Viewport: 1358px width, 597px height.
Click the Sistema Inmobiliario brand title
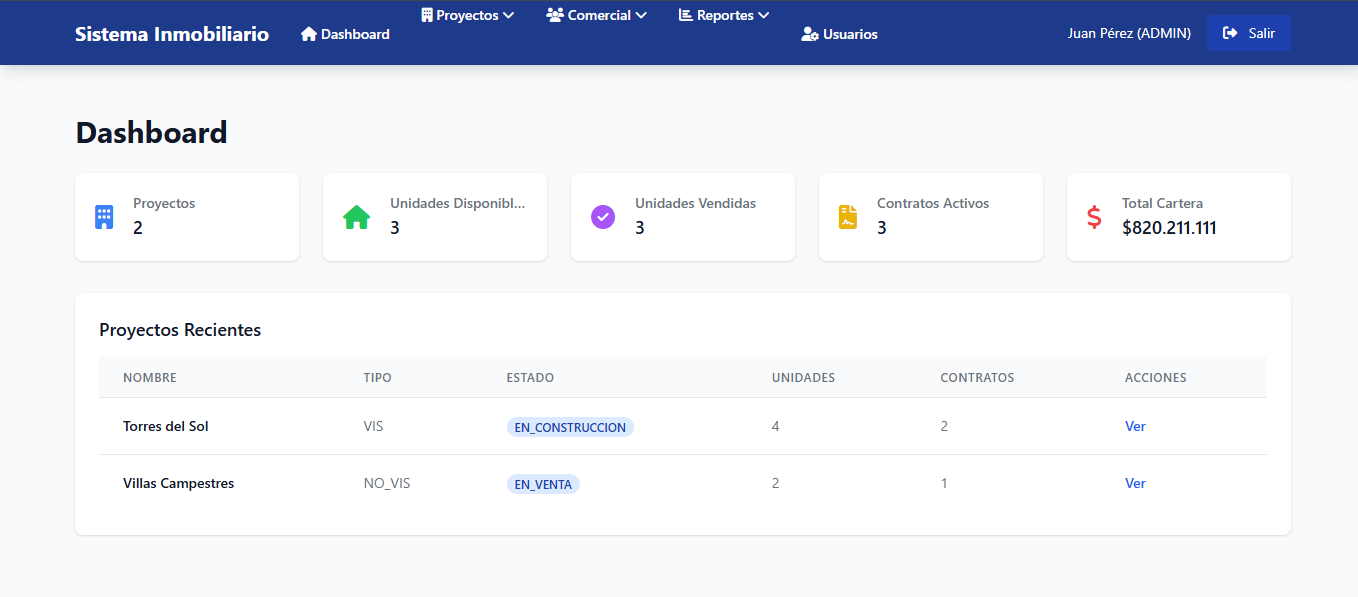[x=172, y=34]
